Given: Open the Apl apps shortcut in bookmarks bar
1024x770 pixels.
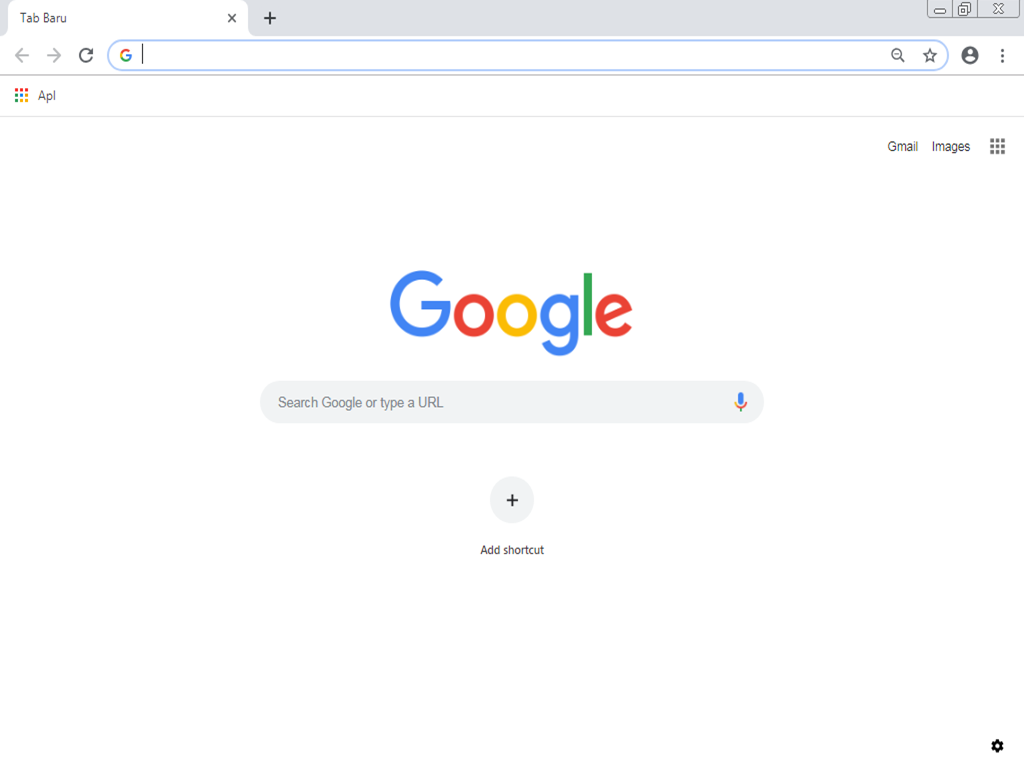Looking at the screenshot, I should [x=35, y=95].
